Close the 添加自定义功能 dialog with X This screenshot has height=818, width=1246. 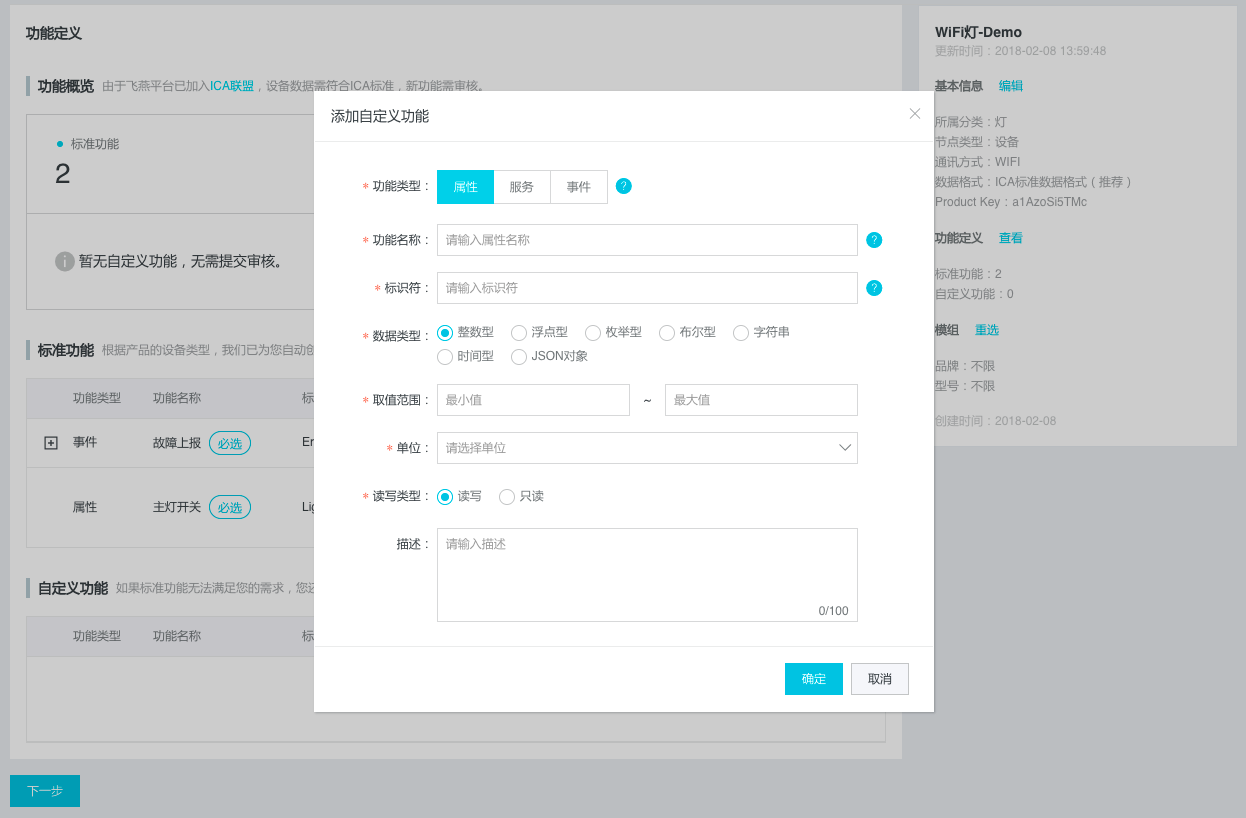pos(914,114)
